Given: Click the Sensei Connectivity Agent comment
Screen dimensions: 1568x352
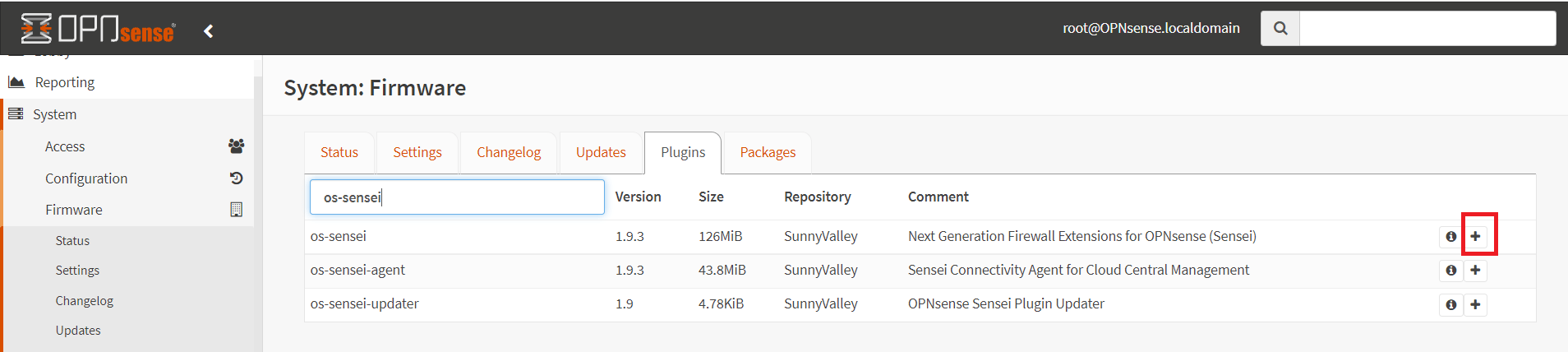Looking at the screenshot, I should (x=1078, y=270).
